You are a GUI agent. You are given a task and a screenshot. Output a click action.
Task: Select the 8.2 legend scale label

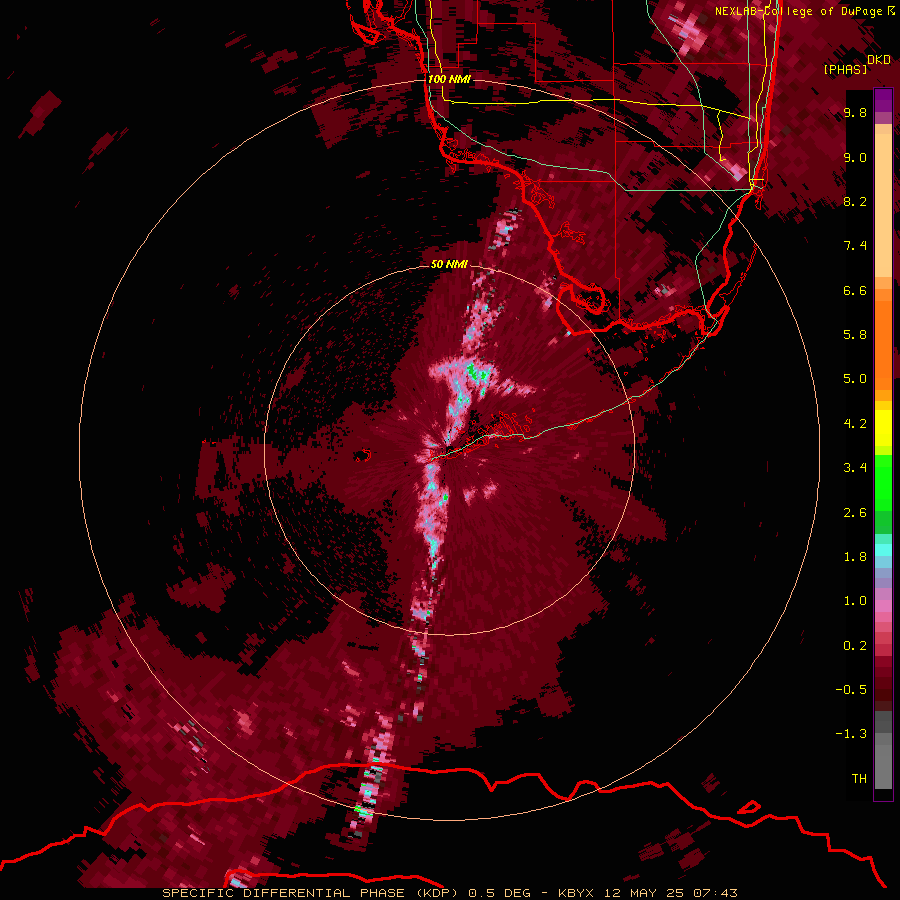coord(855,201)
